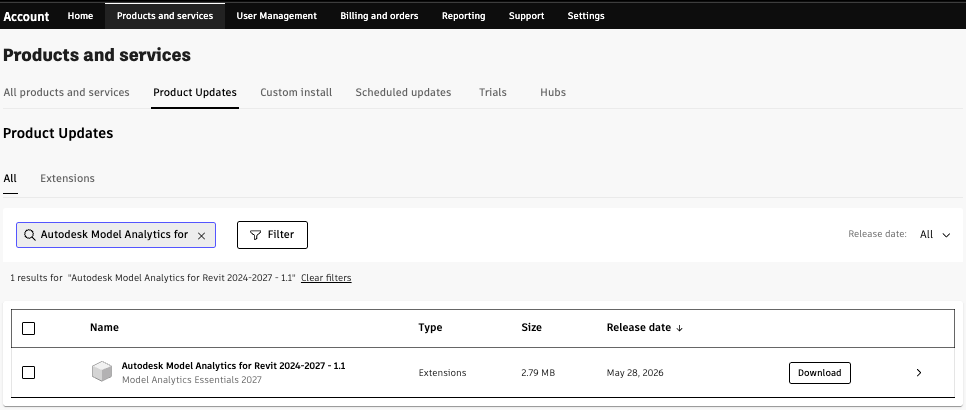966x410 pixels.
Task: Download Autodesk Model Analytics for Revit
Action: tap(819, 372)
